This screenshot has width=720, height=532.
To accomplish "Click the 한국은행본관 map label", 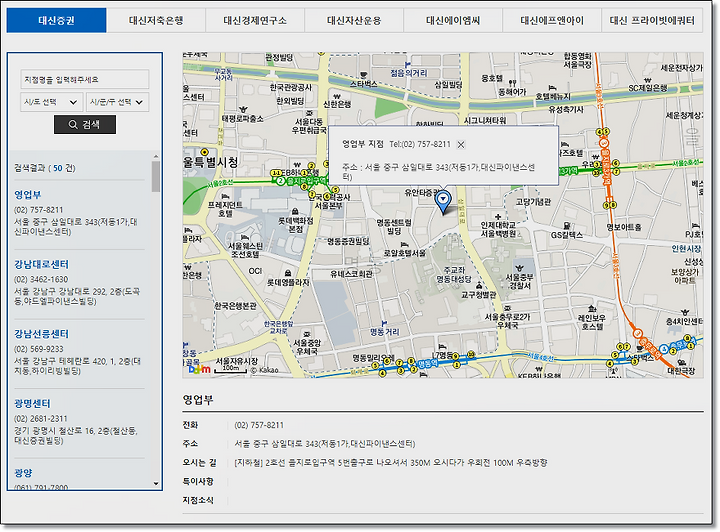I will pyautogui.click(x=235, y=306).
